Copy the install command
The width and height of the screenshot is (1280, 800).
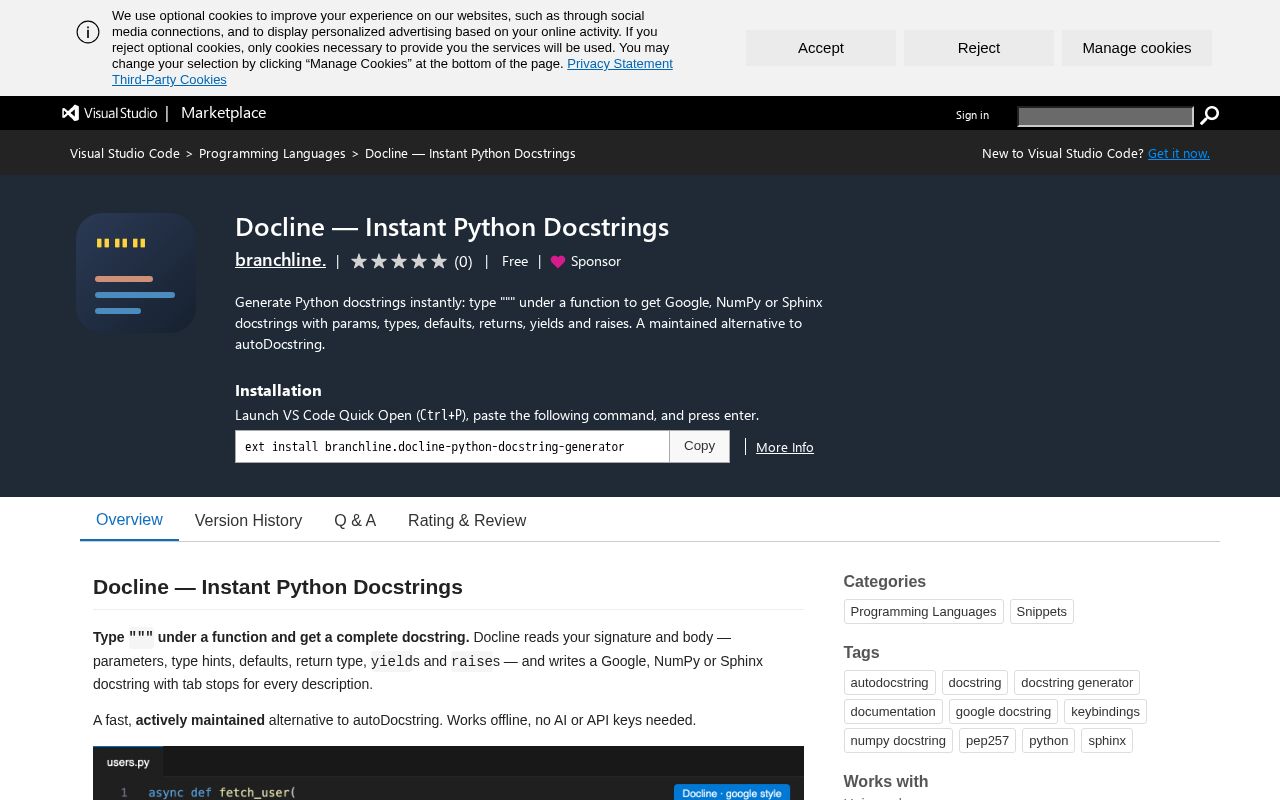pos(700,446)
